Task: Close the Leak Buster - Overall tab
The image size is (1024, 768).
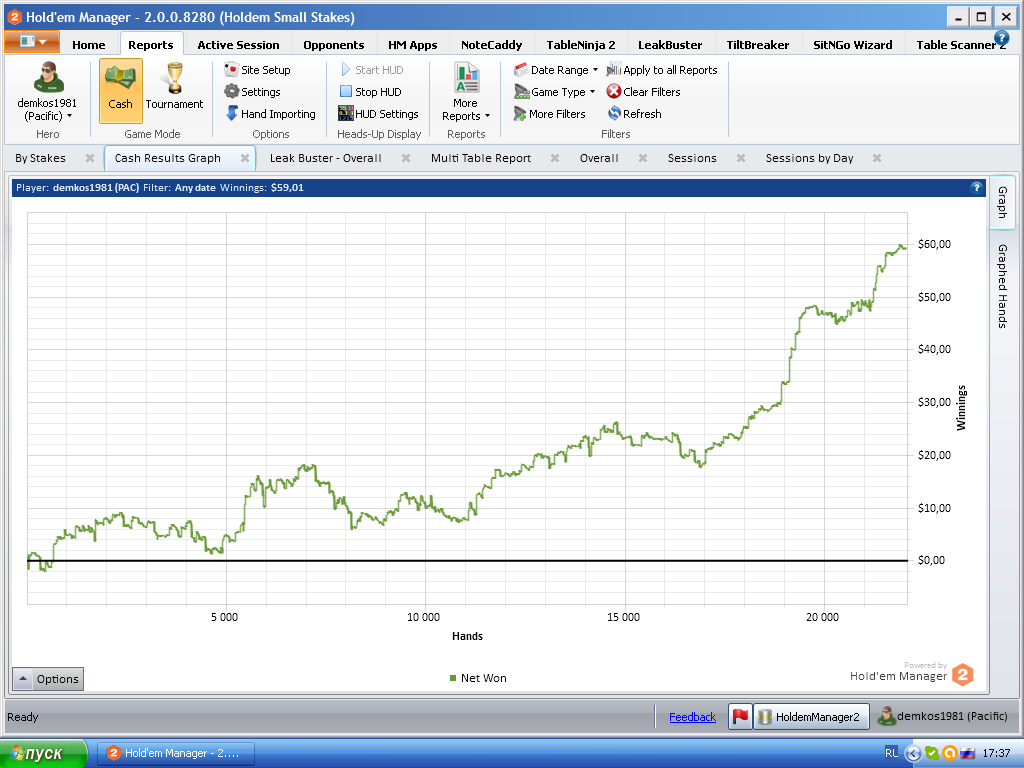Action: [406, 158]
